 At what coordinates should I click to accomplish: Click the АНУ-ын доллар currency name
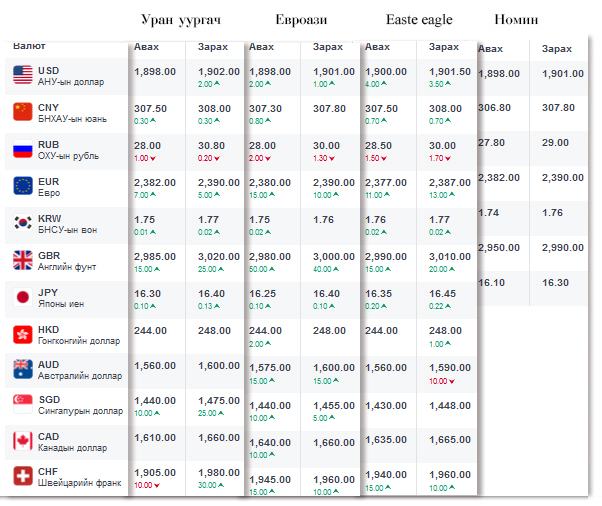click(x=71, y=82)
